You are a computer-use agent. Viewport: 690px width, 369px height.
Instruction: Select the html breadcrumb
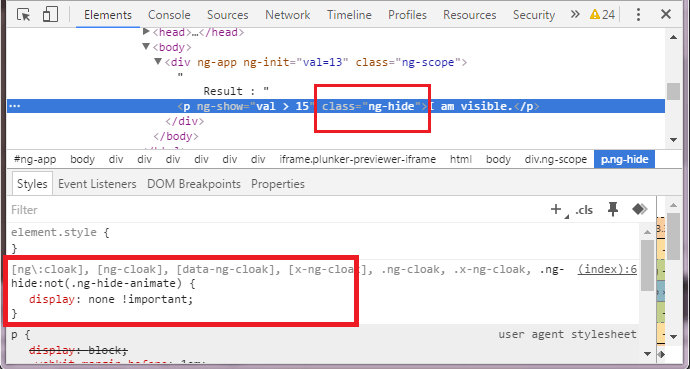pos(461,159)
